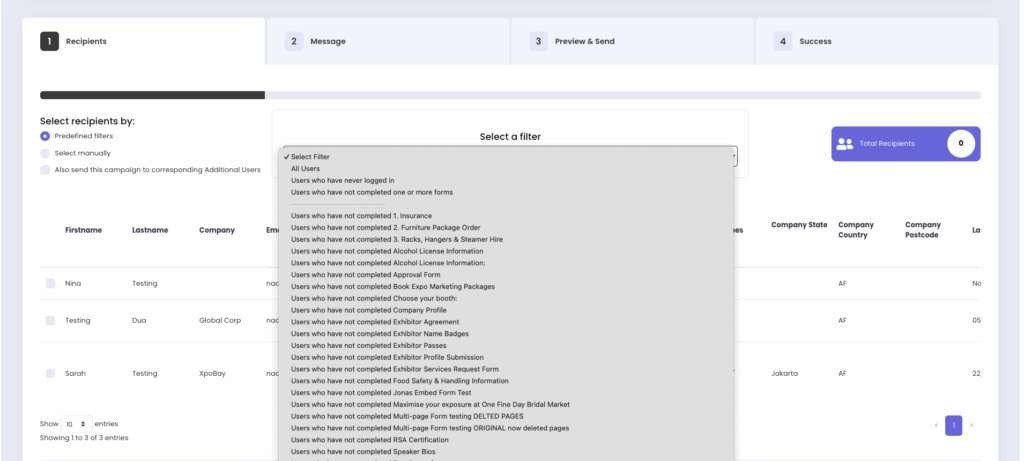Select the Predefined filters radio button

click(45, 136)
